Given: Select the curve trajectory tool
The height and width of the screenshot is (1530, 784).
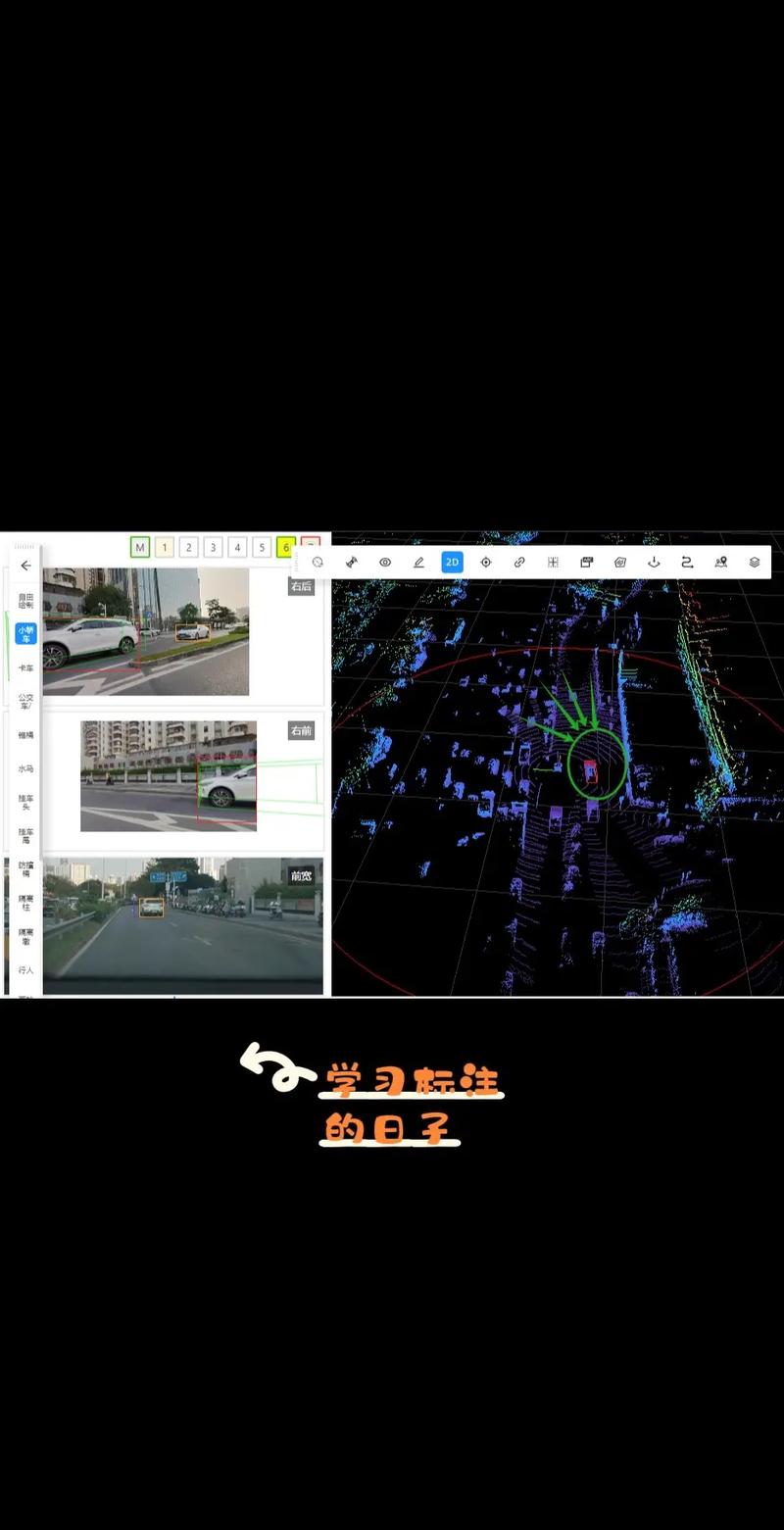Looking at the screenshot, I should (686, 562).
